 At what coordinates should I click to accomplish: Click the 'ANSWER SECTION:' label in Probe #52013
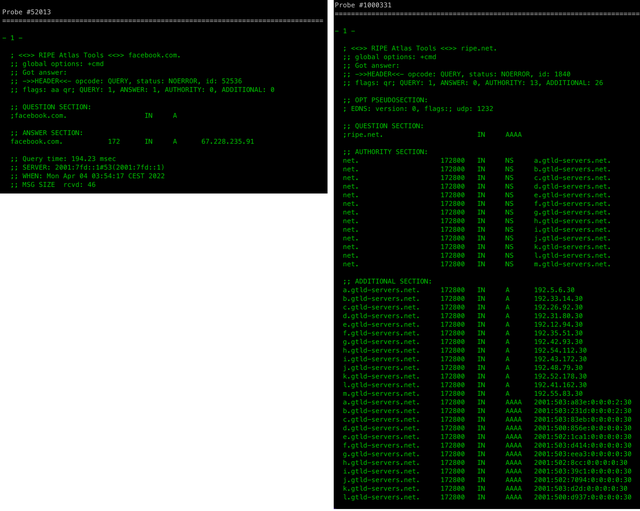click(47, 133)
